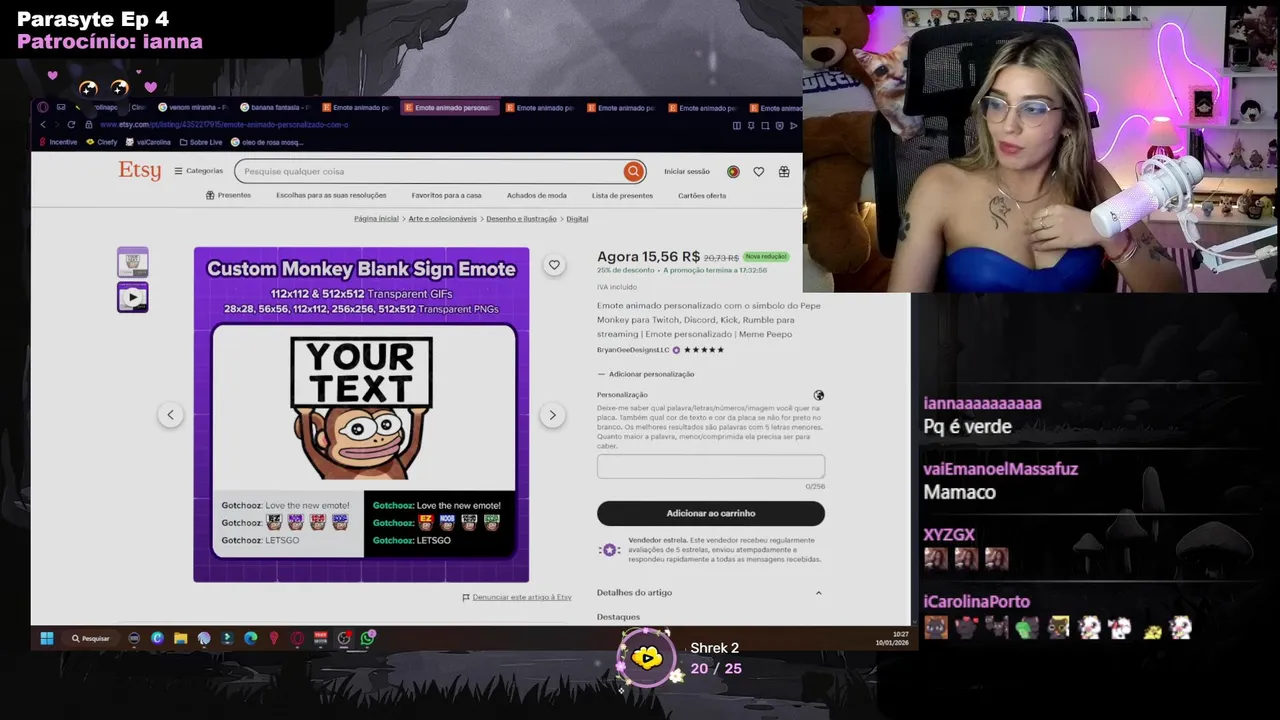Open the gift icon in Etsy header

(784, 172)
